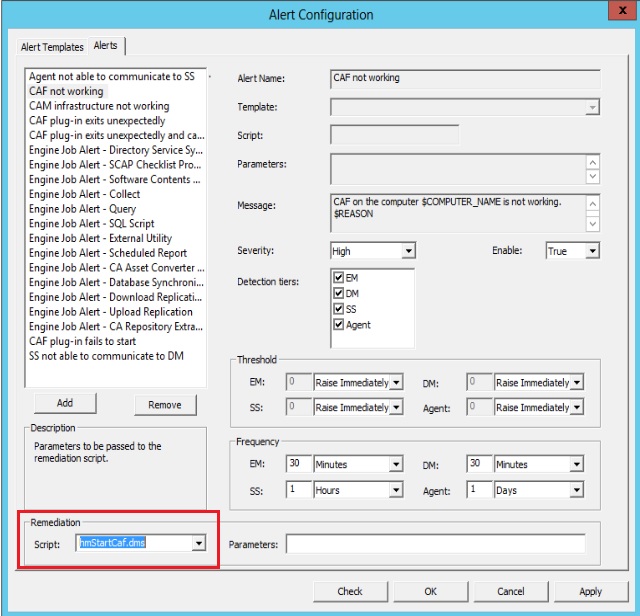
Task: Uncheck the DM detection tier
Action: point(340,293)
